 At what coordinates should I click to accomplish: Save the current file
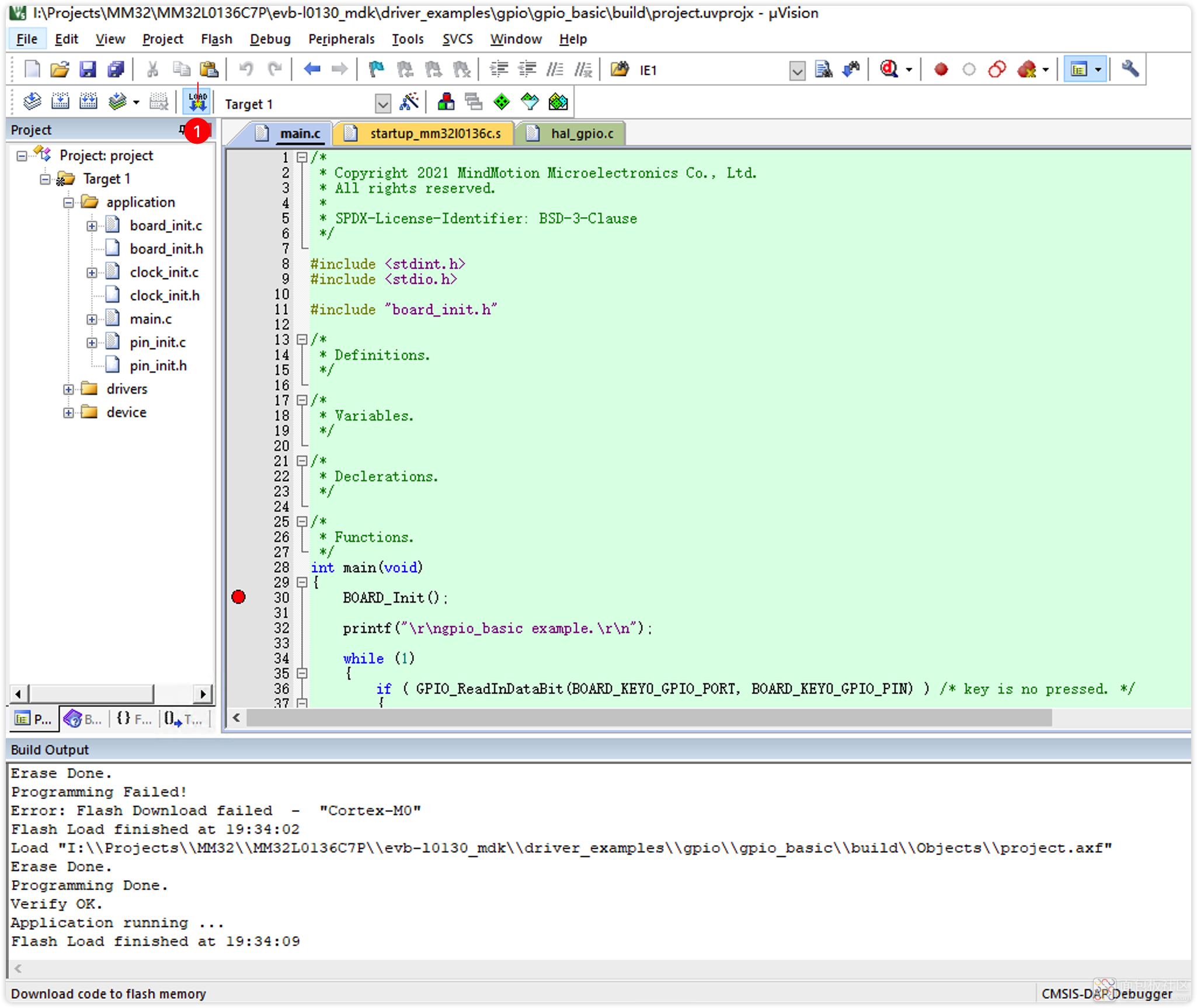click(88, 69)
